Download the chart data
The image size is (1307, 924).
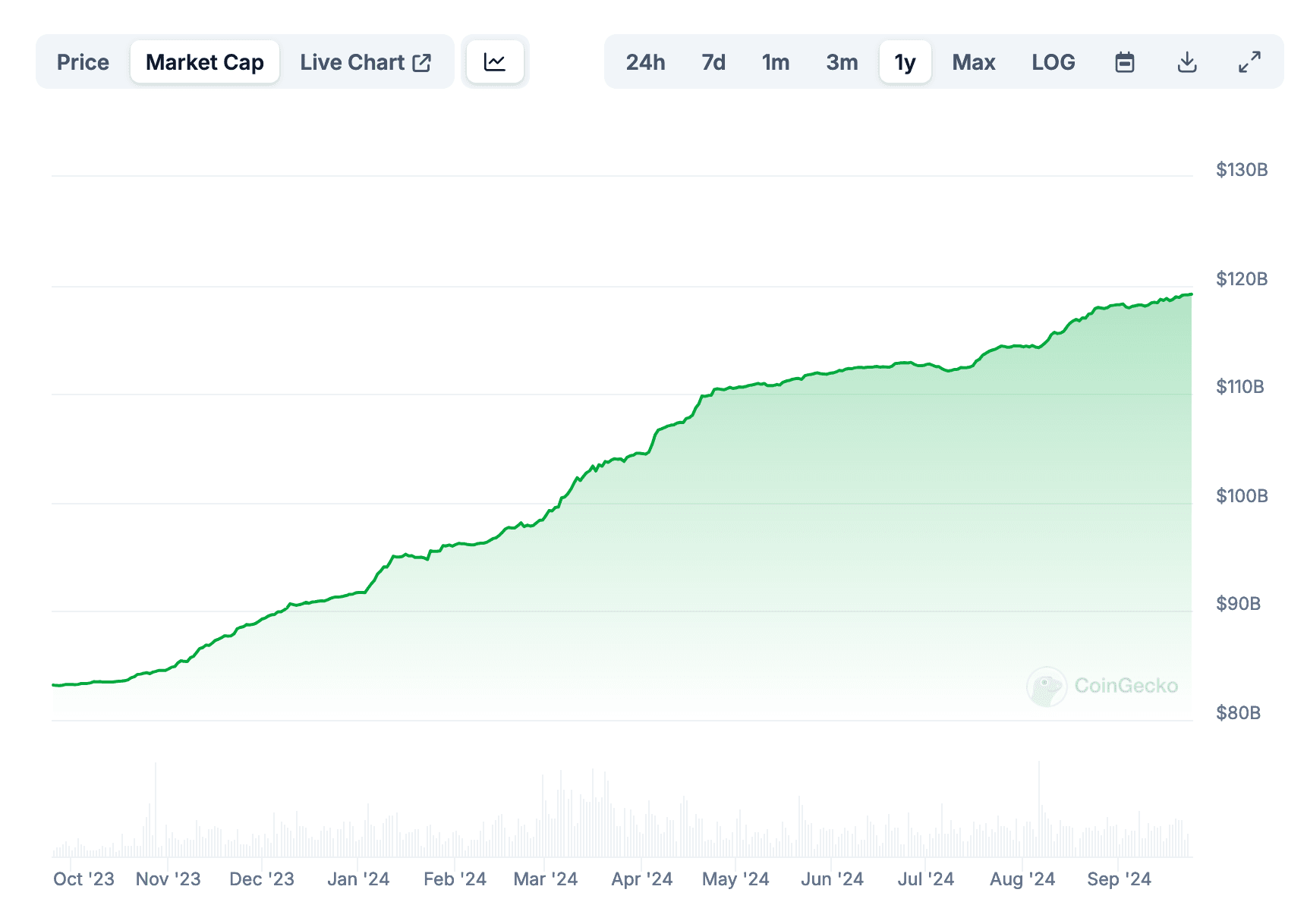(1187, 62)
